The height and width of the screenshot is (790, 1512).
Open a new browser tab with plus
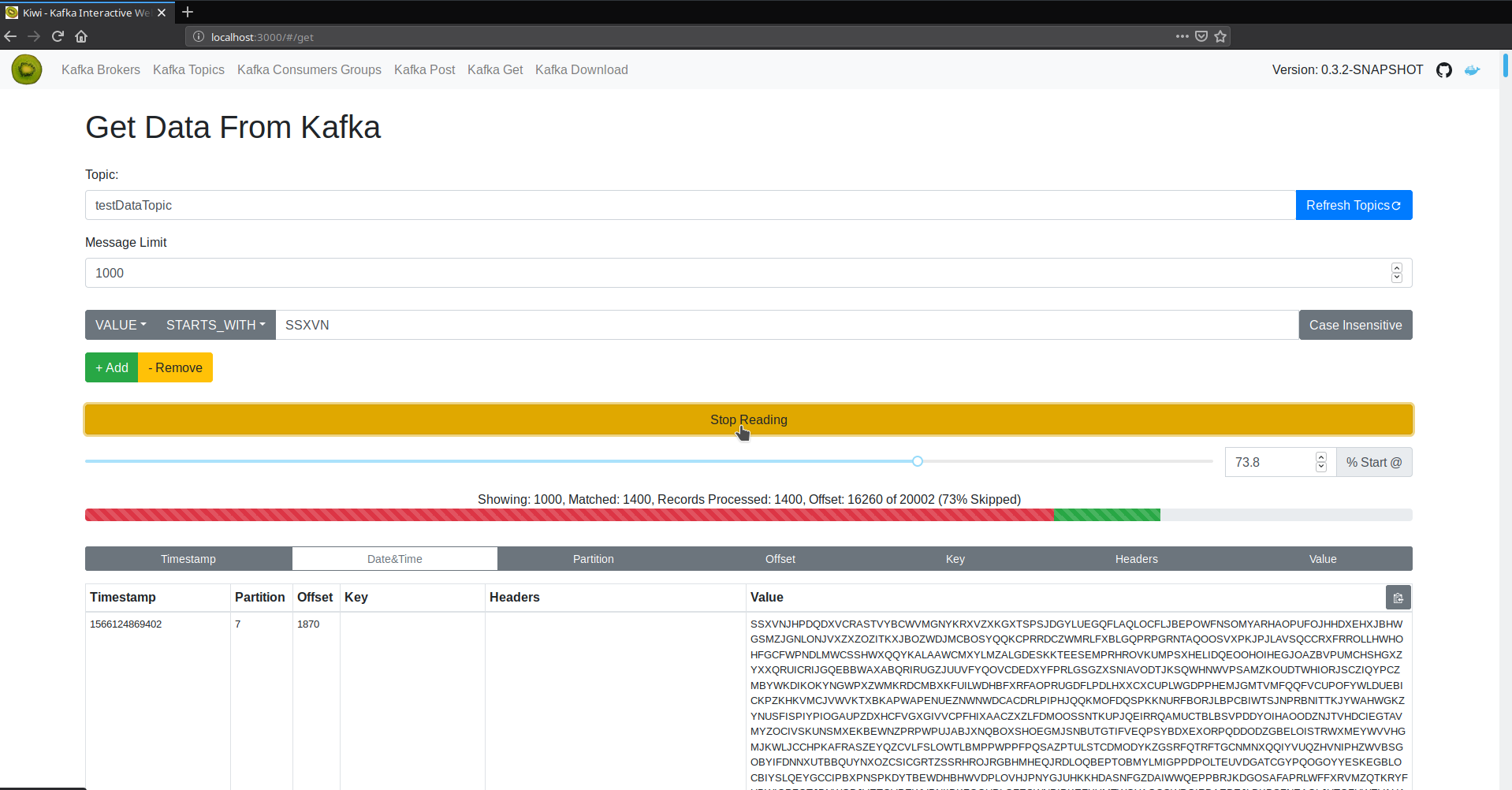coord(188,12)
